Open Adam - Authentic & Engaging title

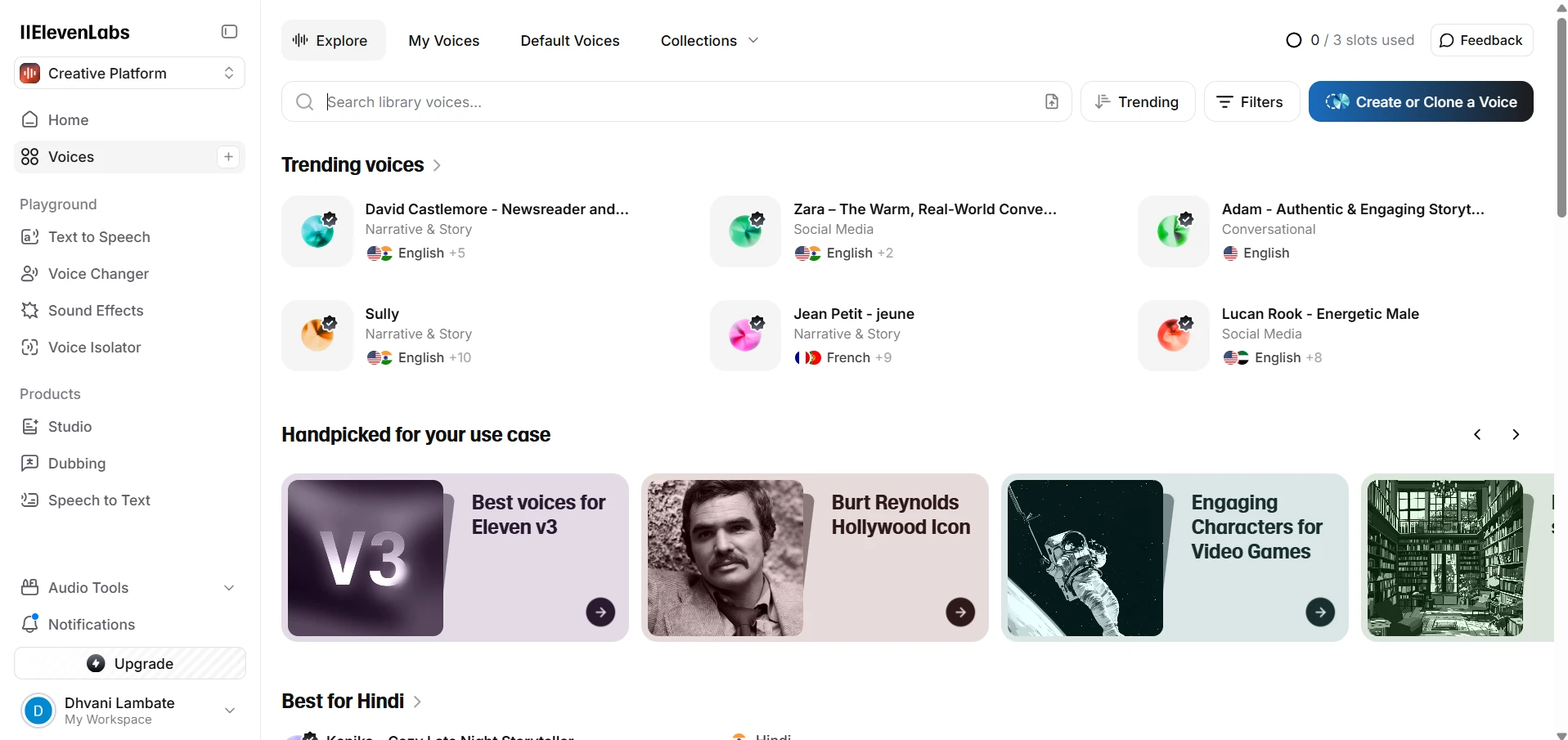pos(1353,209)
